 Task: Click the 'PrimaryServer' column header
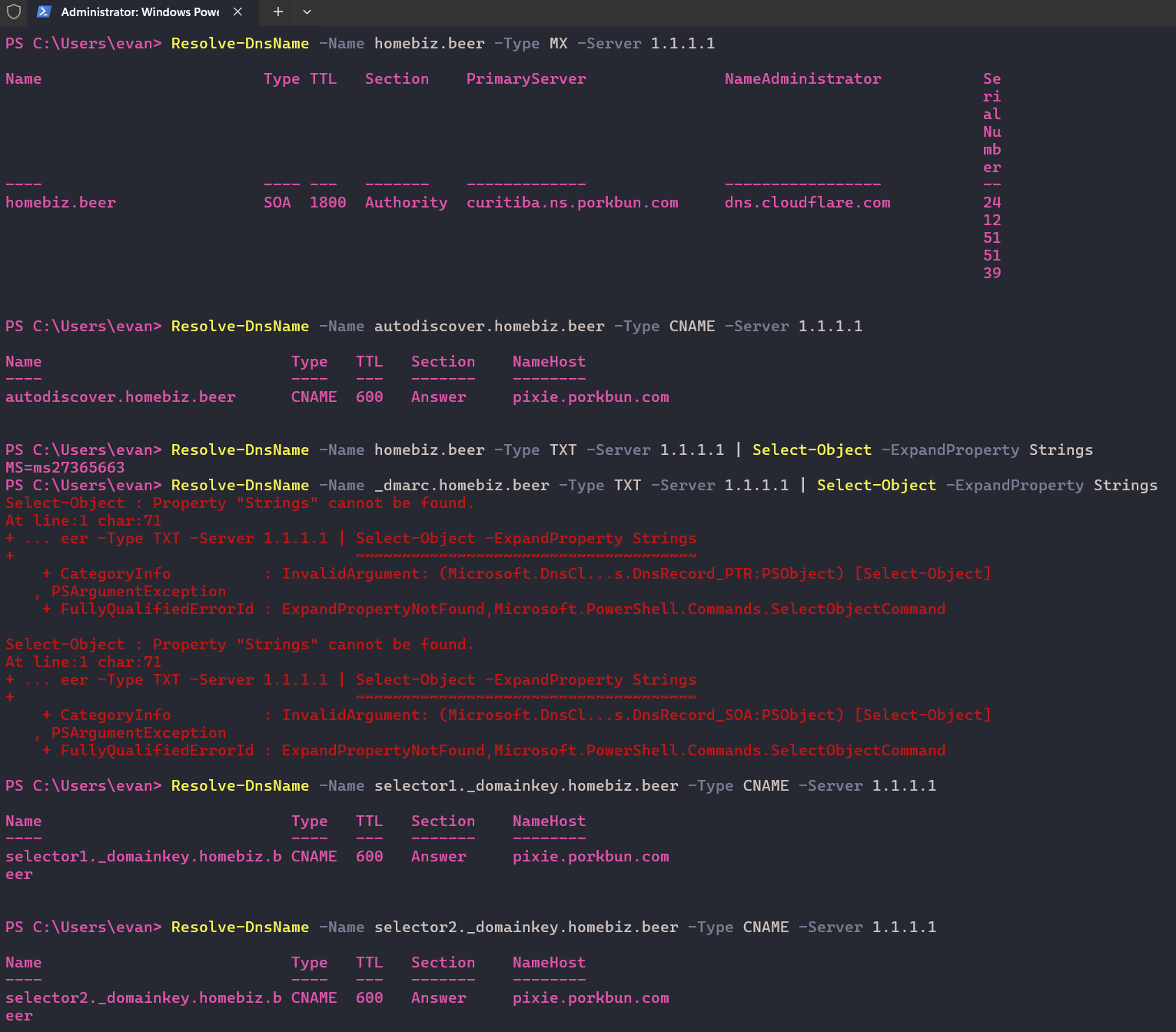[527, 79]
